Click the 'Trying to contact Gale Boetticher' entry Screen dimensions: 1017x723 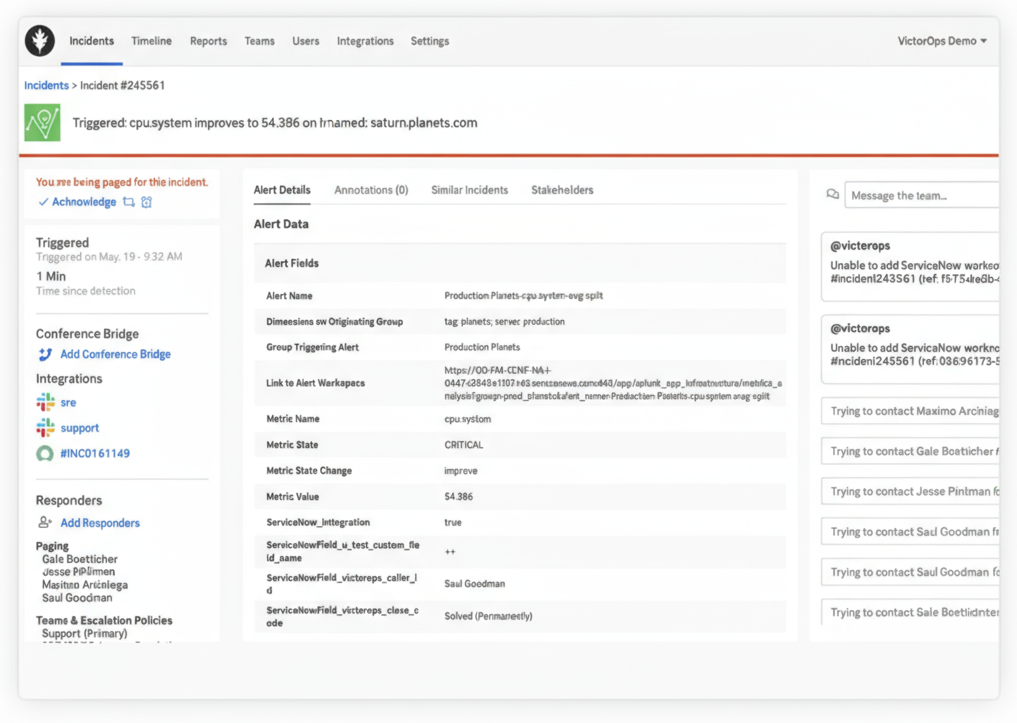tap(910, 451)
